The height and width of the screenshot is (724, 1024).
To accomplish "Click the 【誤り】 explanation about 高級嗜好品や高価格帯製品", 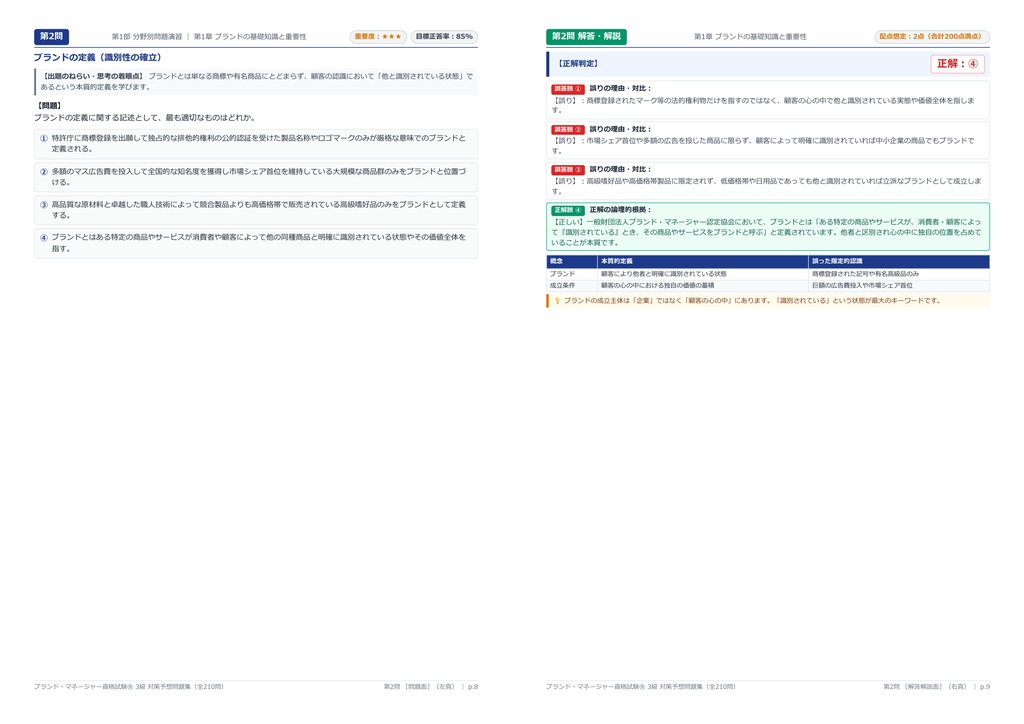I will 766,186.
